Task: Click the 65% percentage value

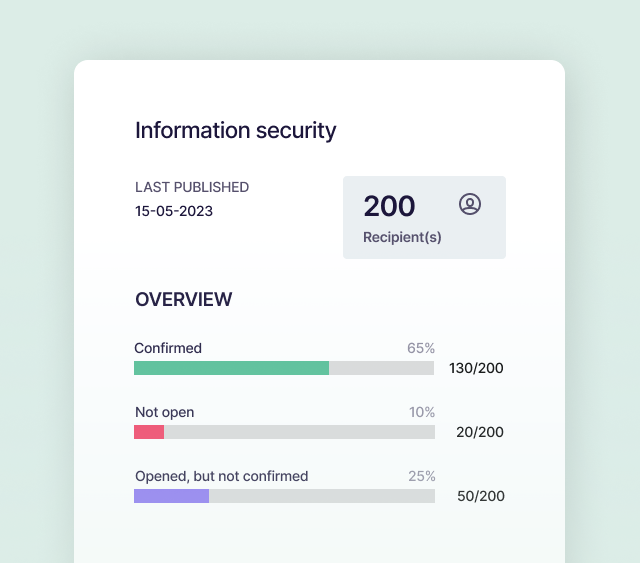Action: pyautogui.click(x=421, y=348)
